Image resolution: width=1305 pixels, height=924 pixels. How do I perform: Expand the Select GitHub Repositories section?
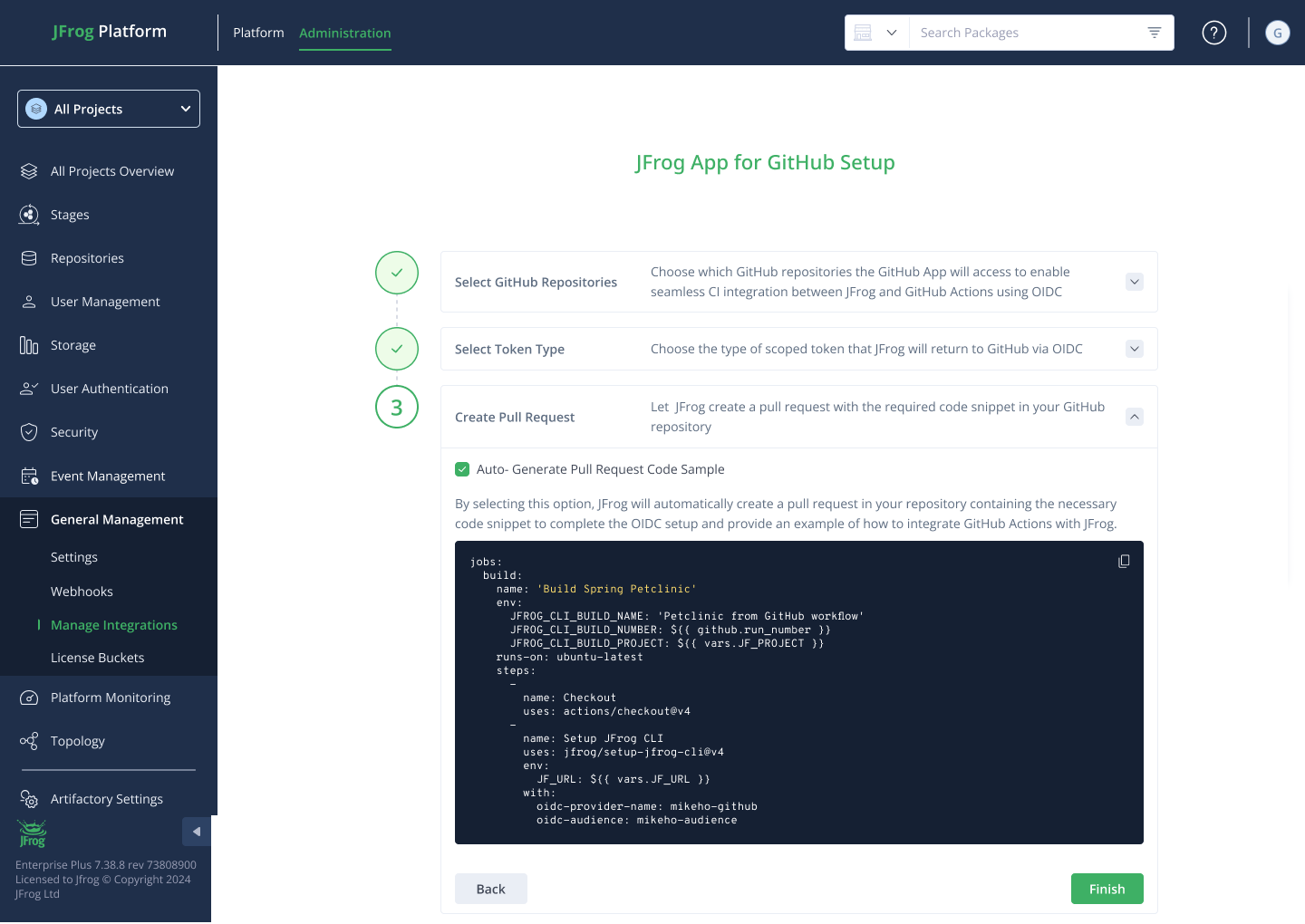pos(1134,282)
